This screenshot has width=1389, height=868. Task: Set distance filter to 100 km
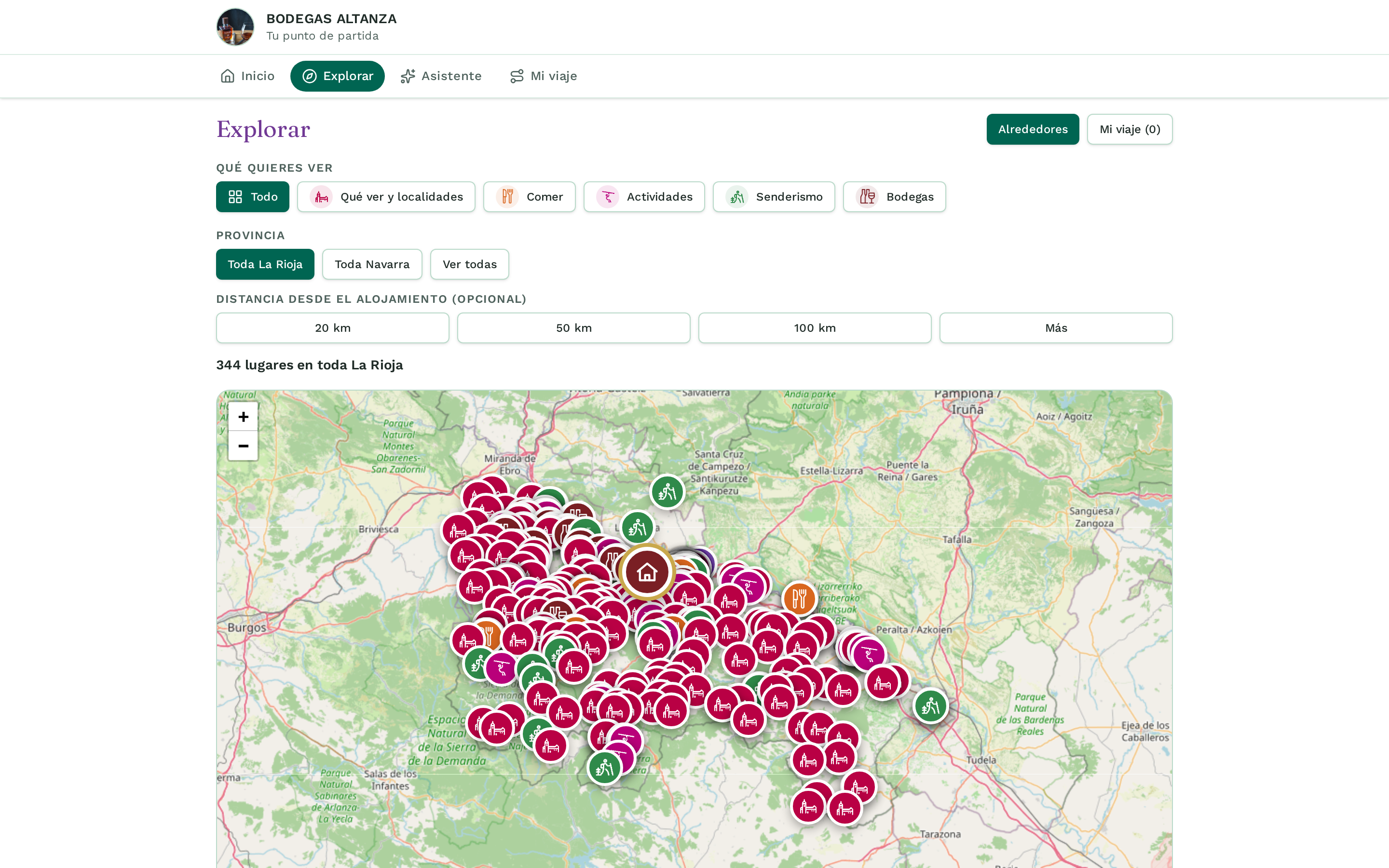tap(815, 328)
